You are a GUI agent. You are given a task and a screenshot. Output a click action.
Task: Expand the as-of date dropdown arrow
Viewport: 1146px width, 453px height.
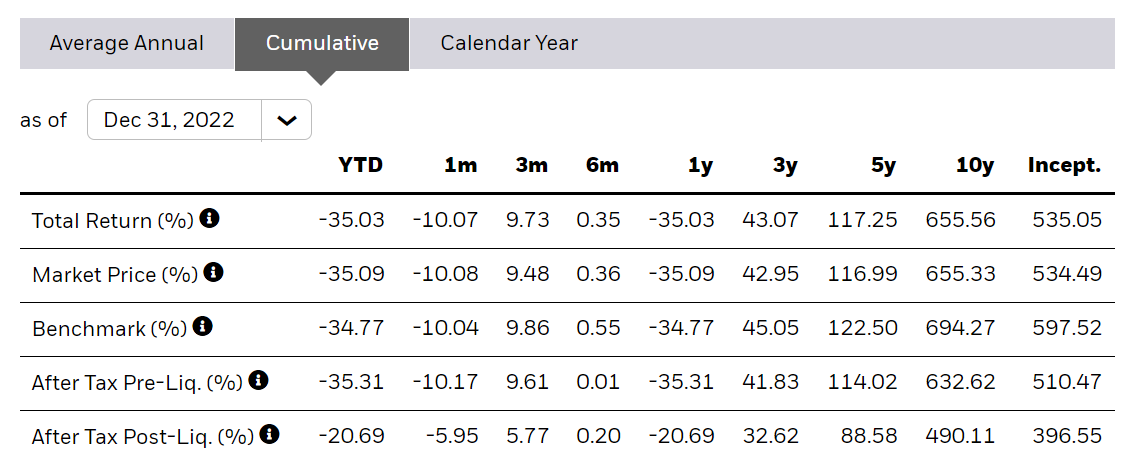click(286, 120)
